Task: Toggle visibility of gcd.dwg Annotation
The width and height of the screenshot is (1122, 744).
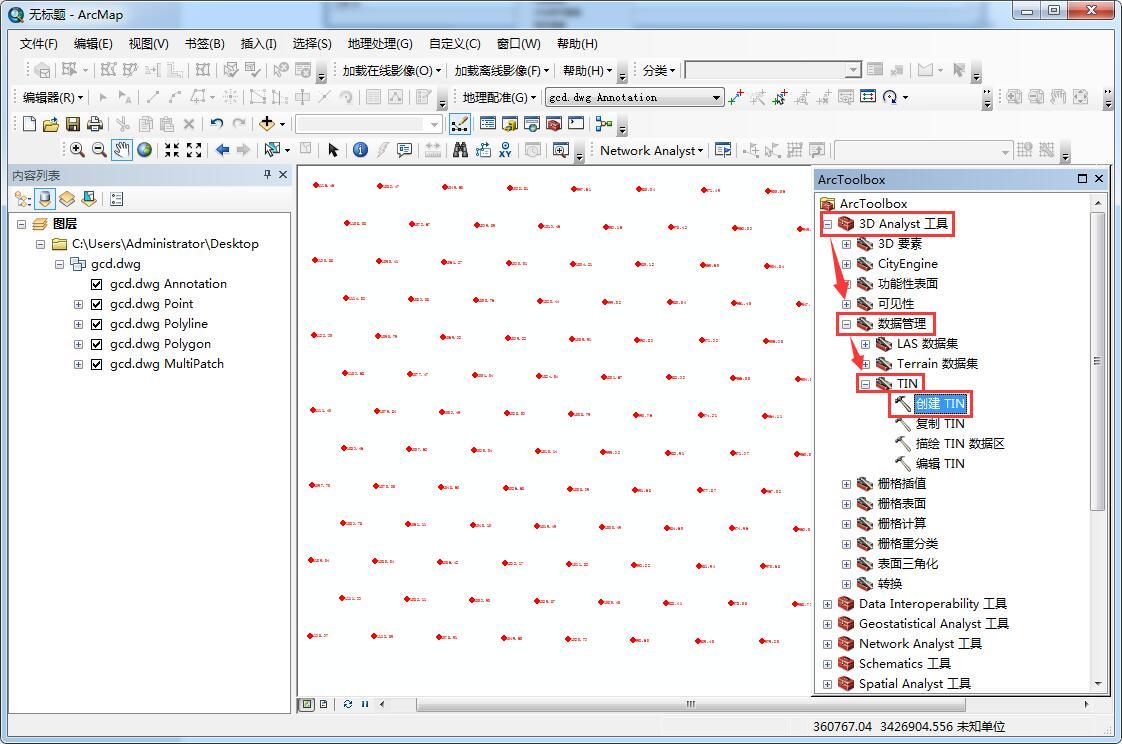Action: (96, 283)
